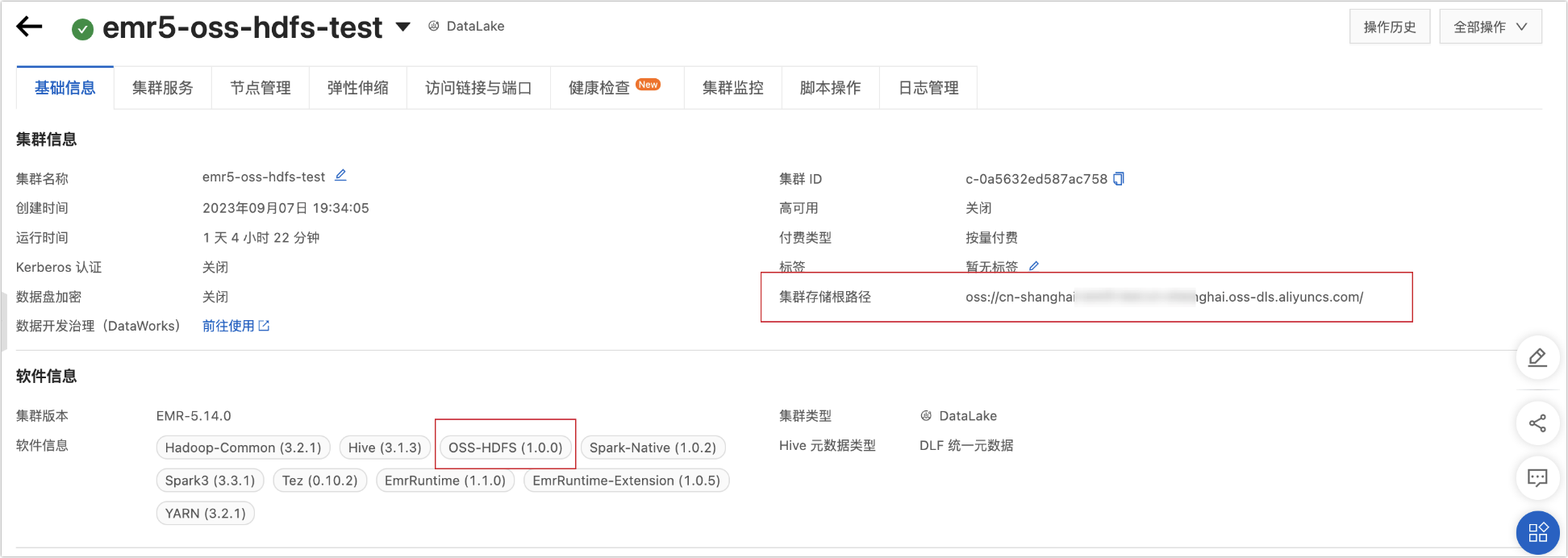Click the green cluster status check icon
This screenshot has width=1568, height=558.
click(x=82, y=30)
